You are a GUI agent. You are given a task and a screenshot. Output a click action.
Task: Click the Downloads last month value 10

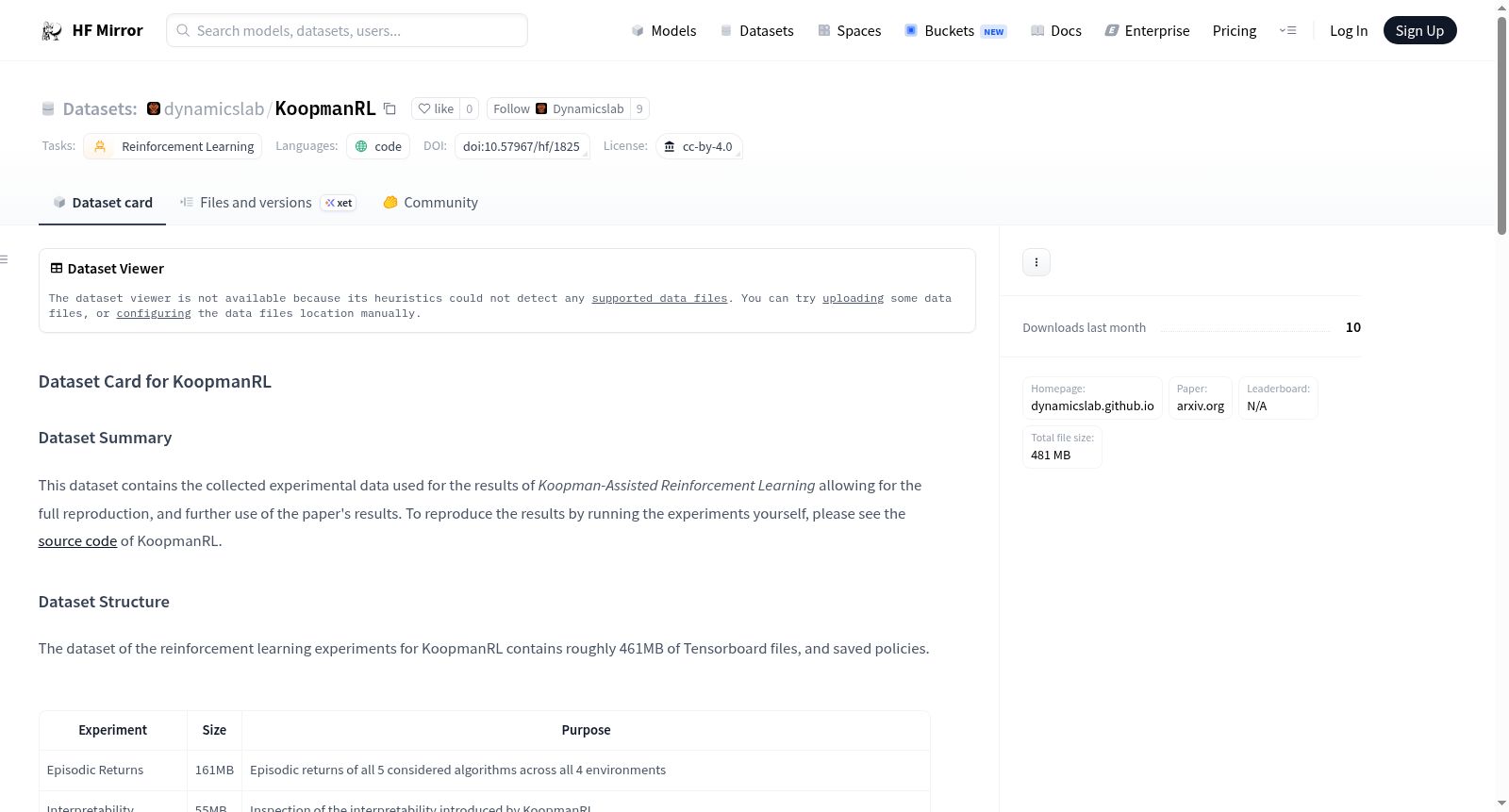click(x=1352, y=327)
